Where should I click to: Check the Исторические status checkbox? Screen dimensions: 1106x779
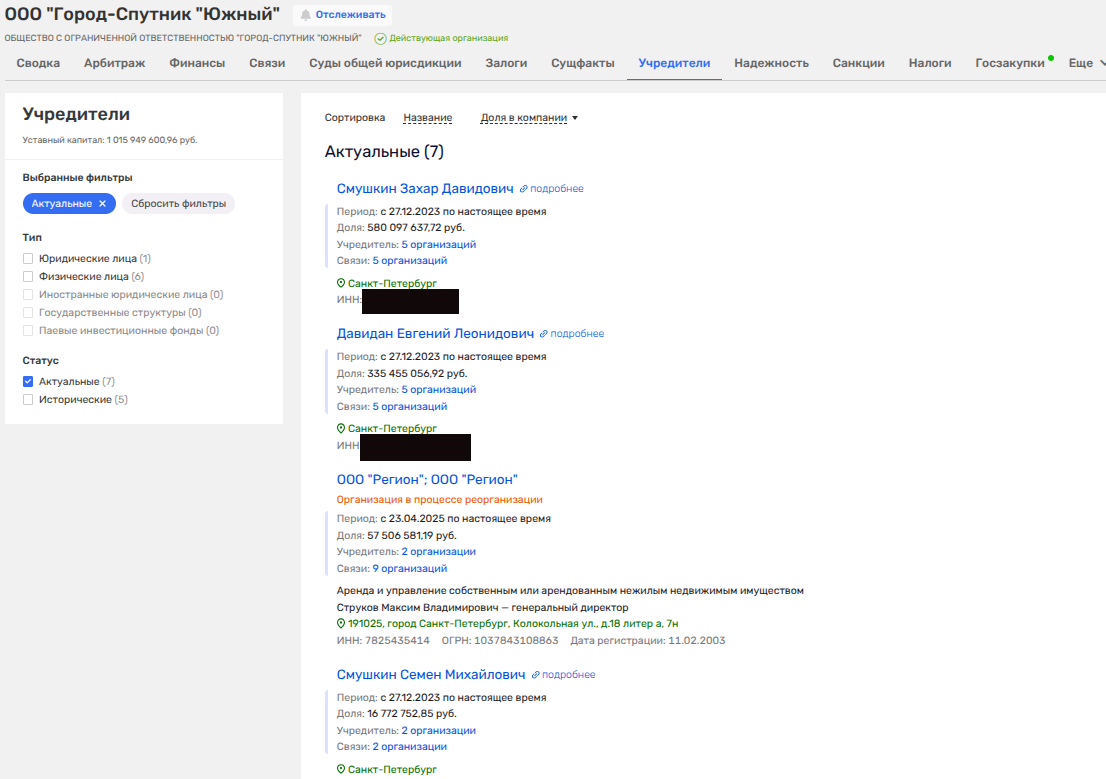[x=28, y=400]
